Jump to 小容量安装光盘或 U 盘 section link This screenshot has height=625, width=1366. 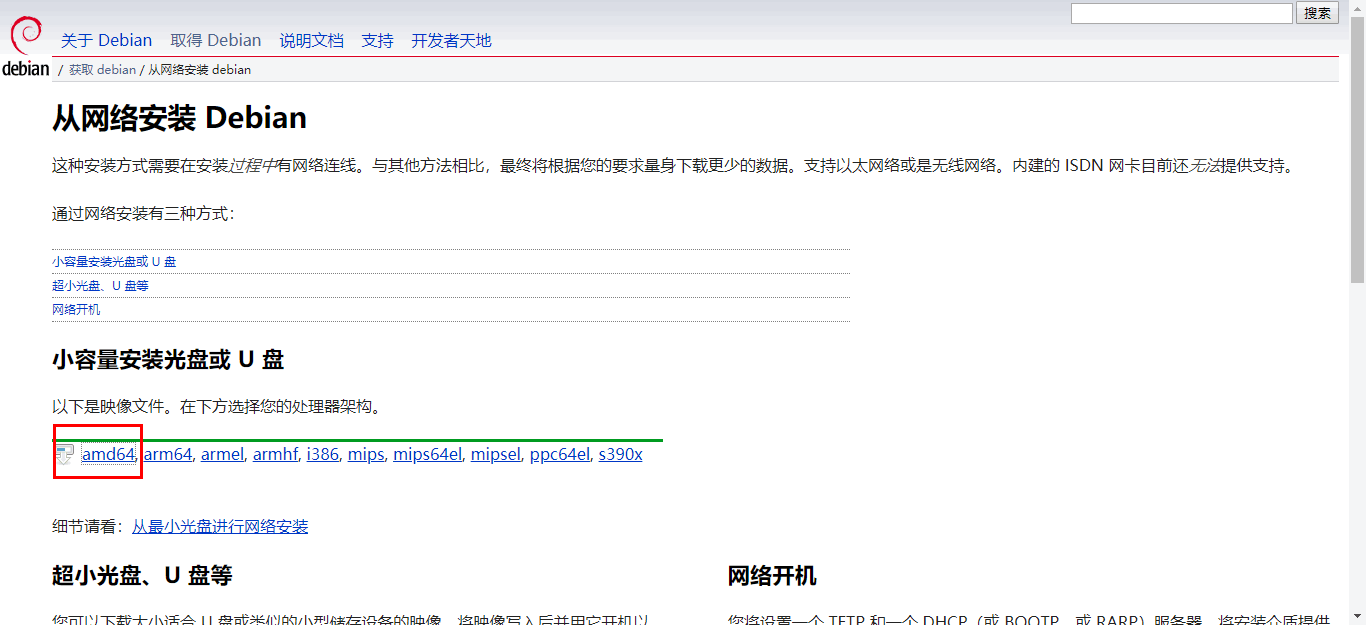tap(114, 261)
